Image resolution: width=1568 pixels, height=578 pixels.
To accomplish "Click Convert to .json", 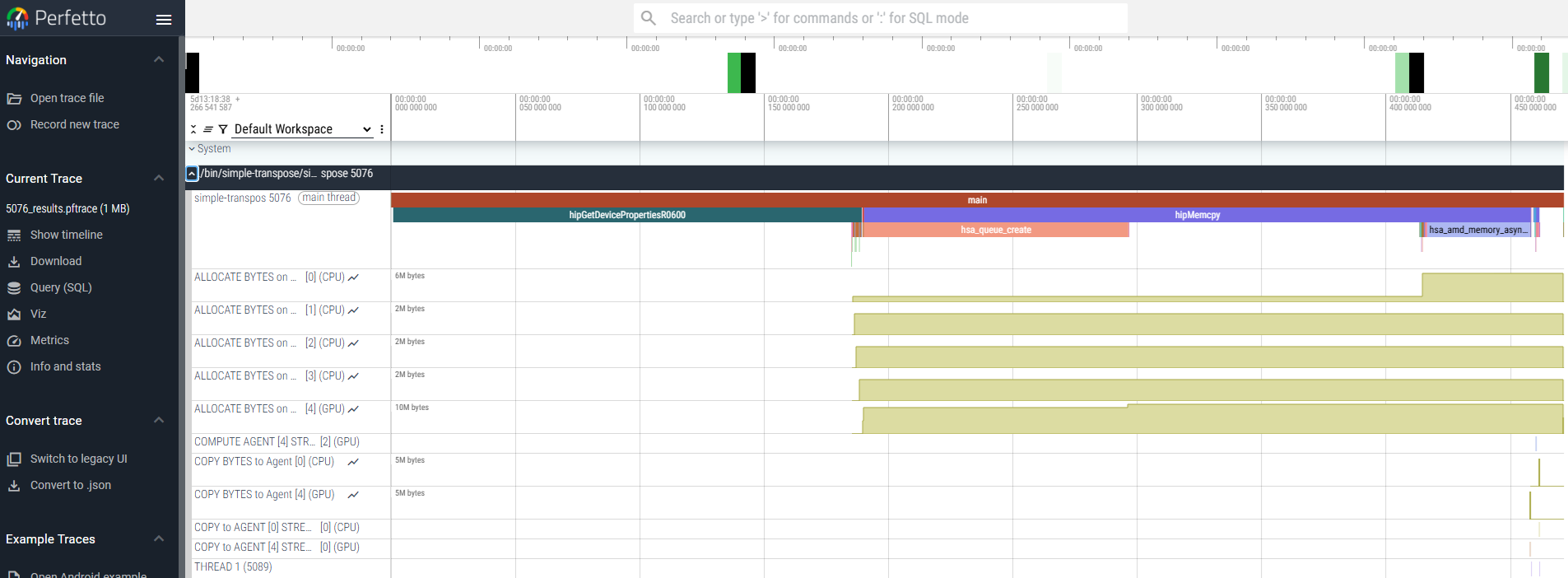I will coord(70,486).
